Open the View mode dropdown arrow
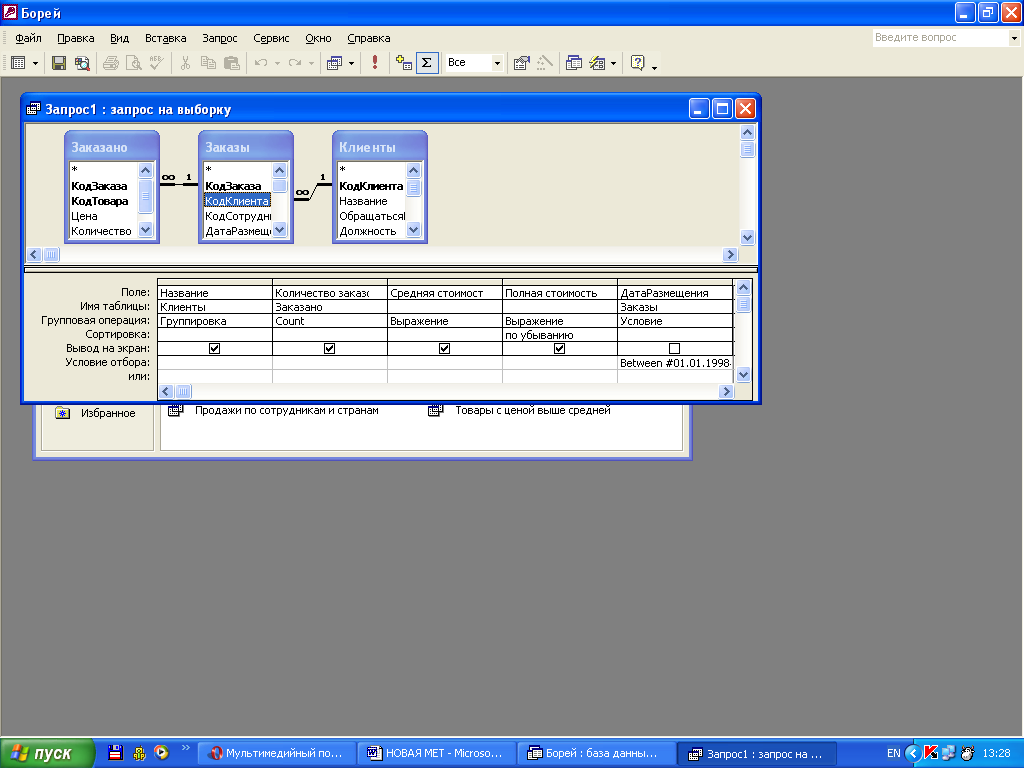 pyautogui.click(x=35, y=63)
